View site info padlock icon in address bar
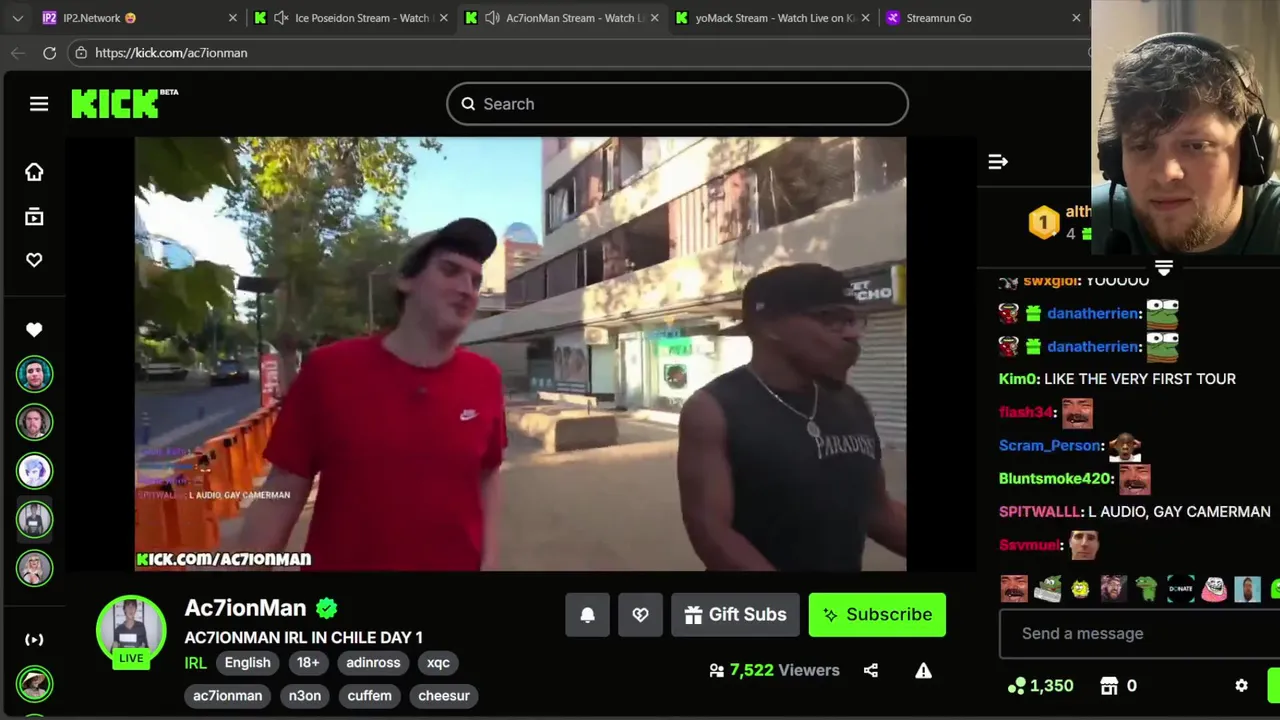This screenshot has height=720, width=1280. coord(81,53)
